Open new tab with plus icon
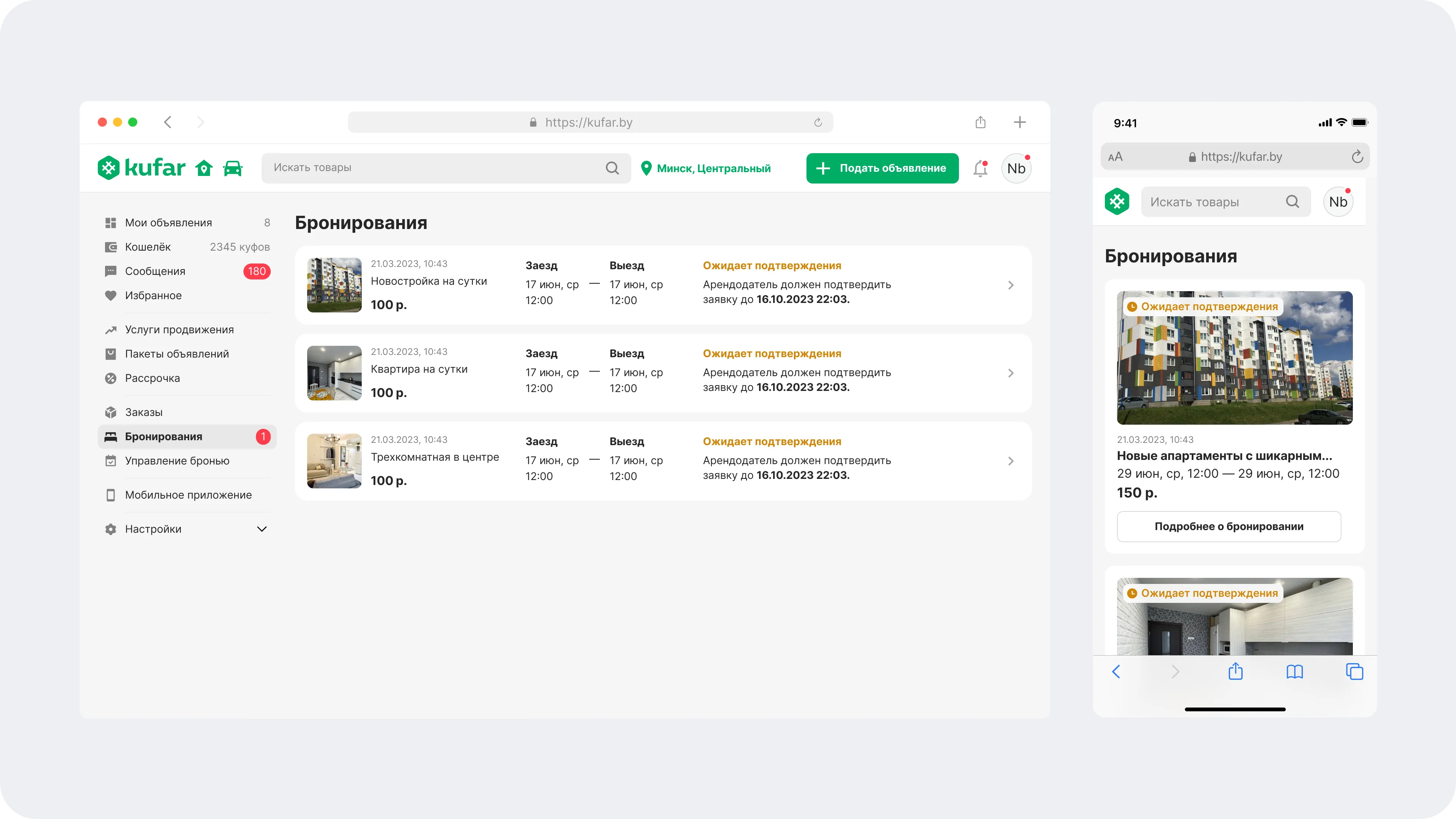Screen dimensions: 1456x819 (1019, 122)
